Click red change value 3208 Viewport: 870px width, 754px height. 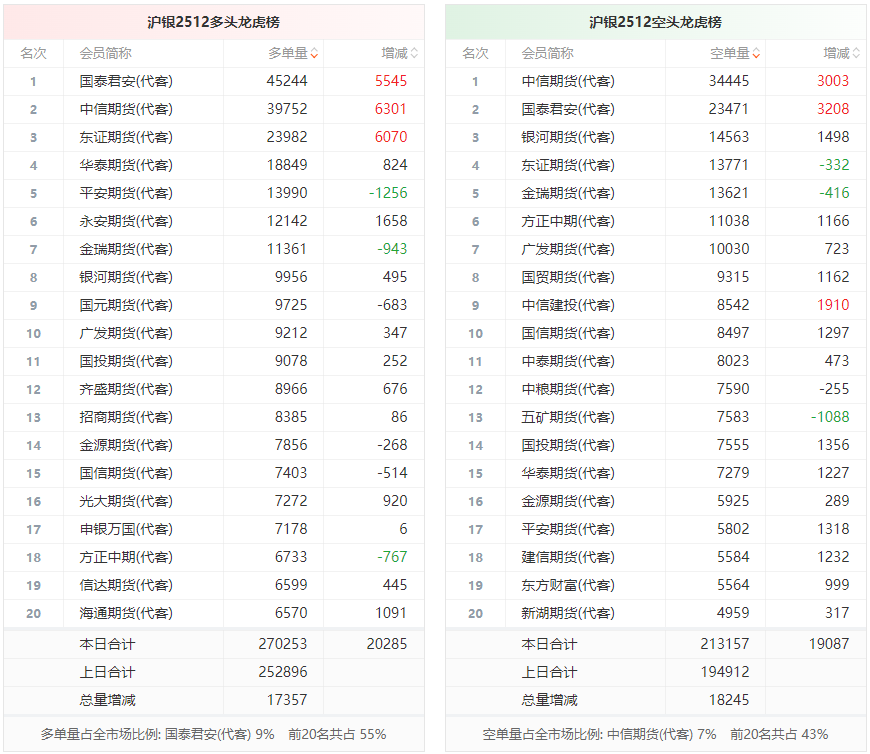tap(833, 109)
